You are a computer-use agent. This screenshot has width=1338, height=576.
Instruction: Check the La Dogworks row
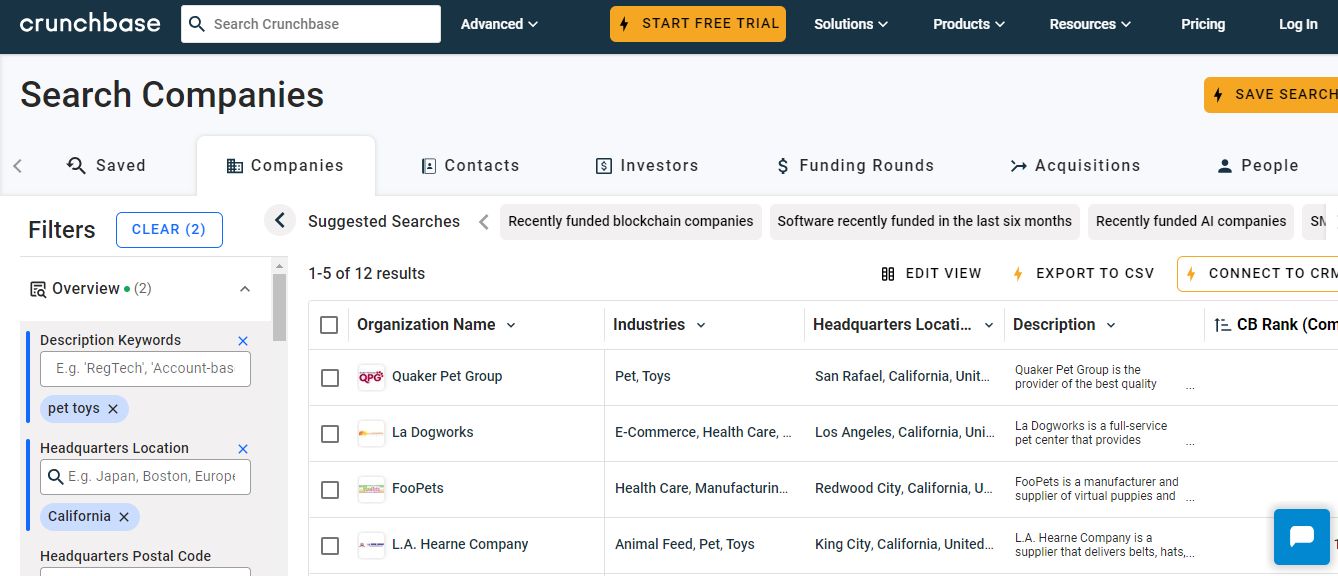click(330, 434)
